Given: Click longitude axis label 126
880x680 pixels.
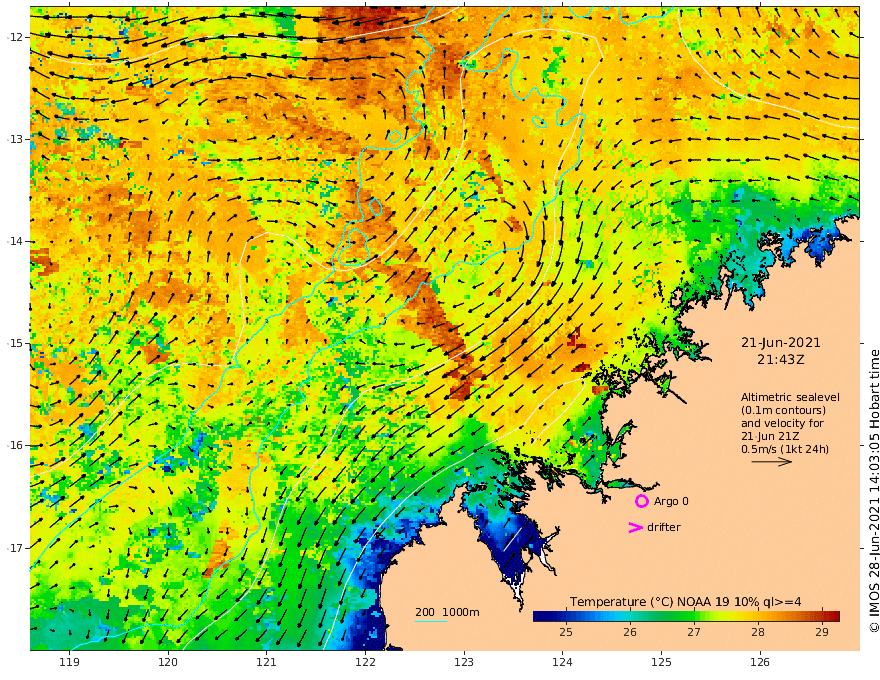Looking at the screenshot, I should click(x=760, y=662).
